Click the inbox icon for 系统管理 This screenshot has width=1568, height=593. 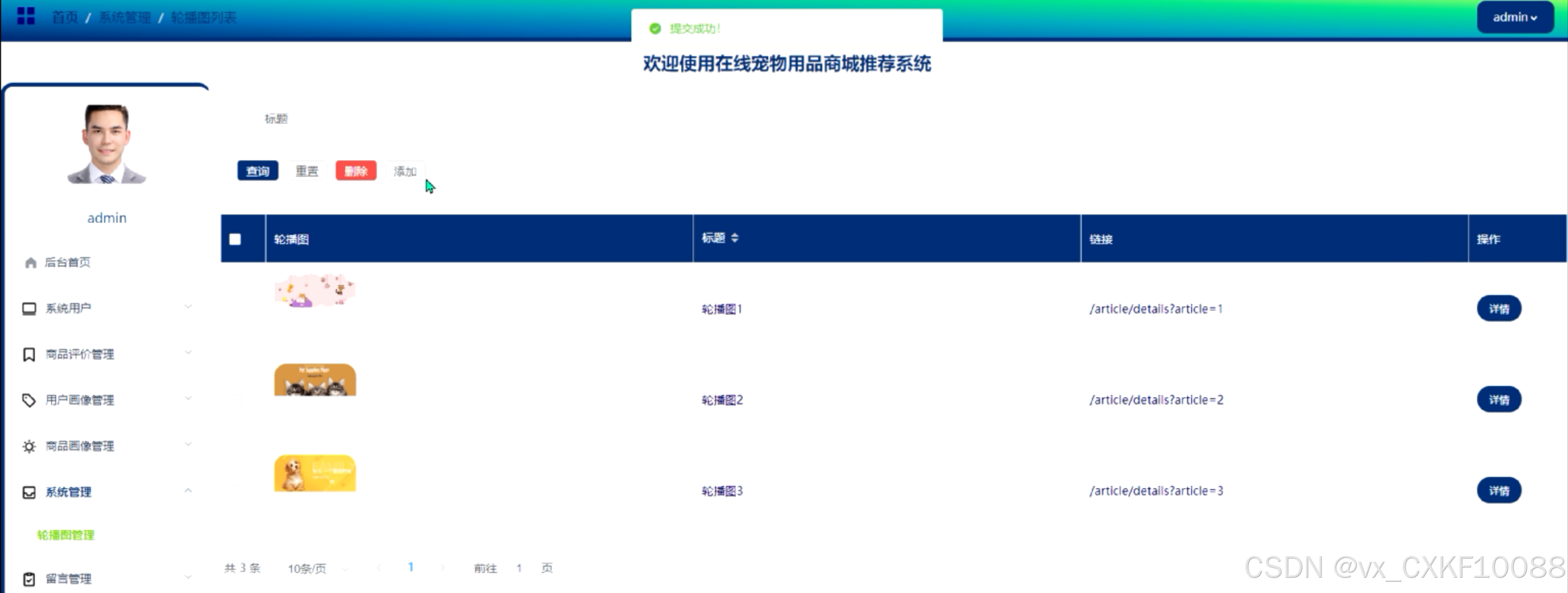pos(29,492)
